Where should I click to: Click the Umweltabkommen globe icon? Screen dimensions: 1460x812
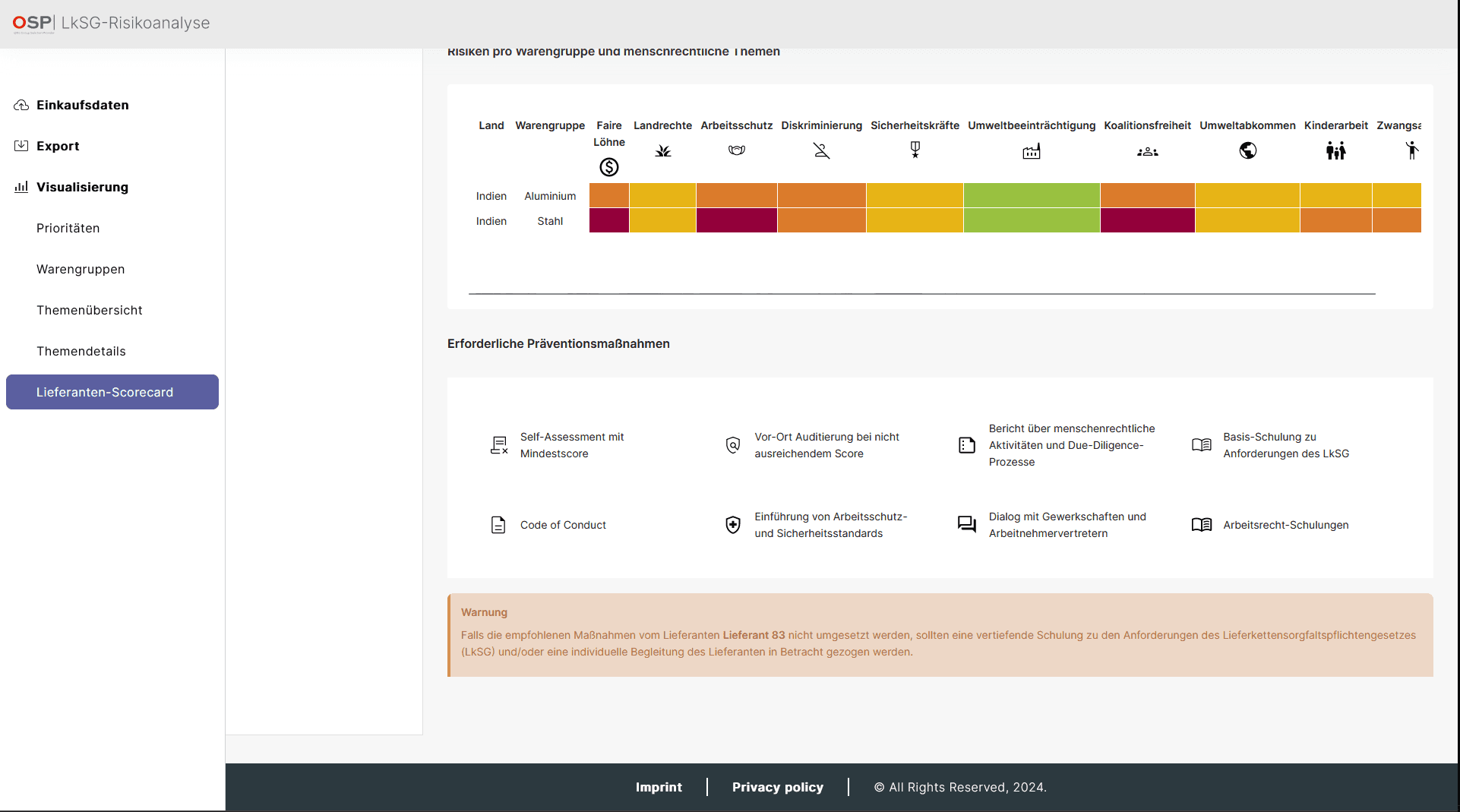coord(1248,150)
